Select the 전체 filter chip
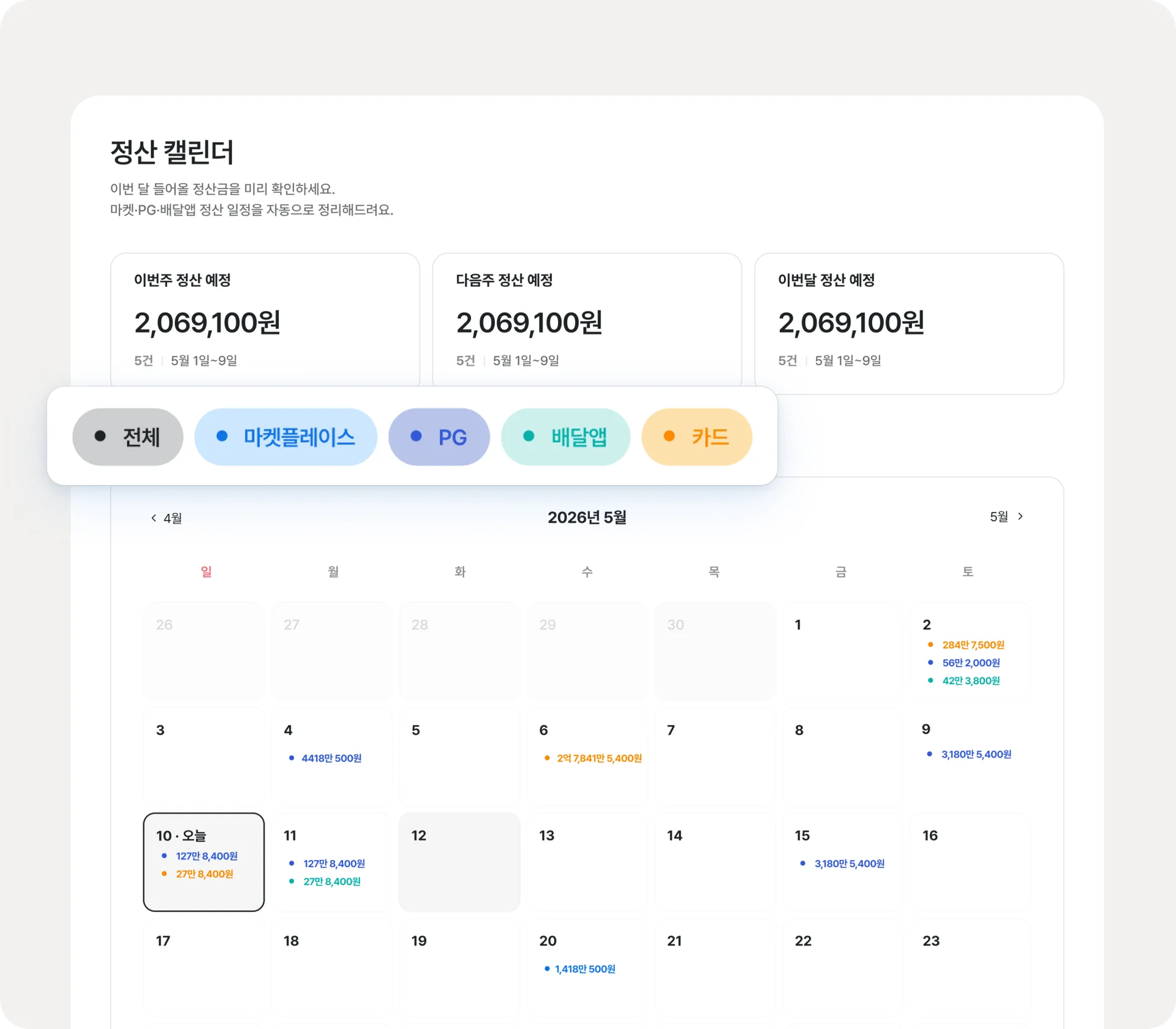This screenshot has width=1176, height=1029. click(127, 437)
